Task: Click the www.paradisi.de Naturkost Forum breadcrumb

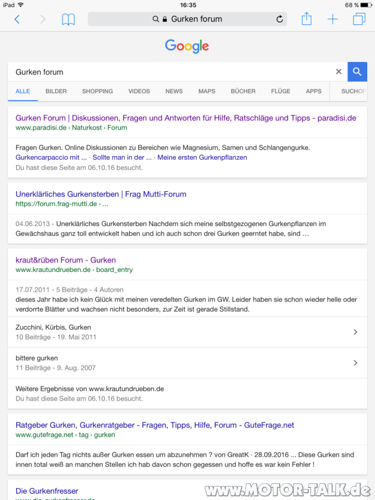Action: tap(71, 128)
